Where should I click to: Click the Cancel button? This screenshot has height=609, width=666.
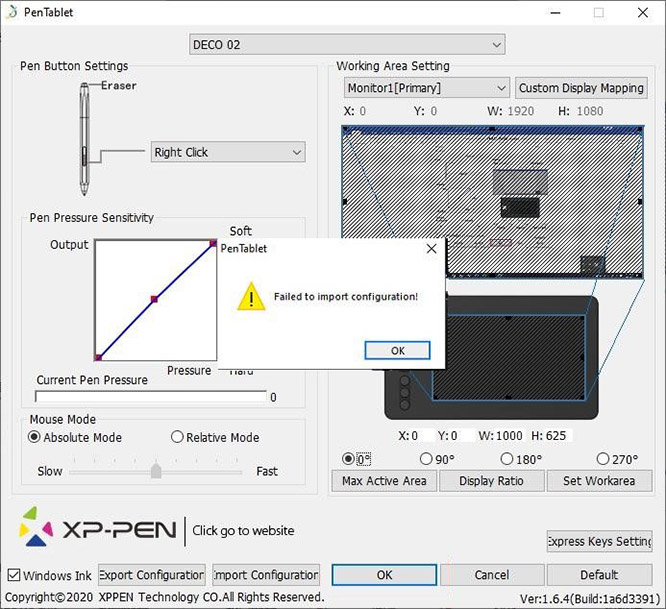click(x=492, y=575)
